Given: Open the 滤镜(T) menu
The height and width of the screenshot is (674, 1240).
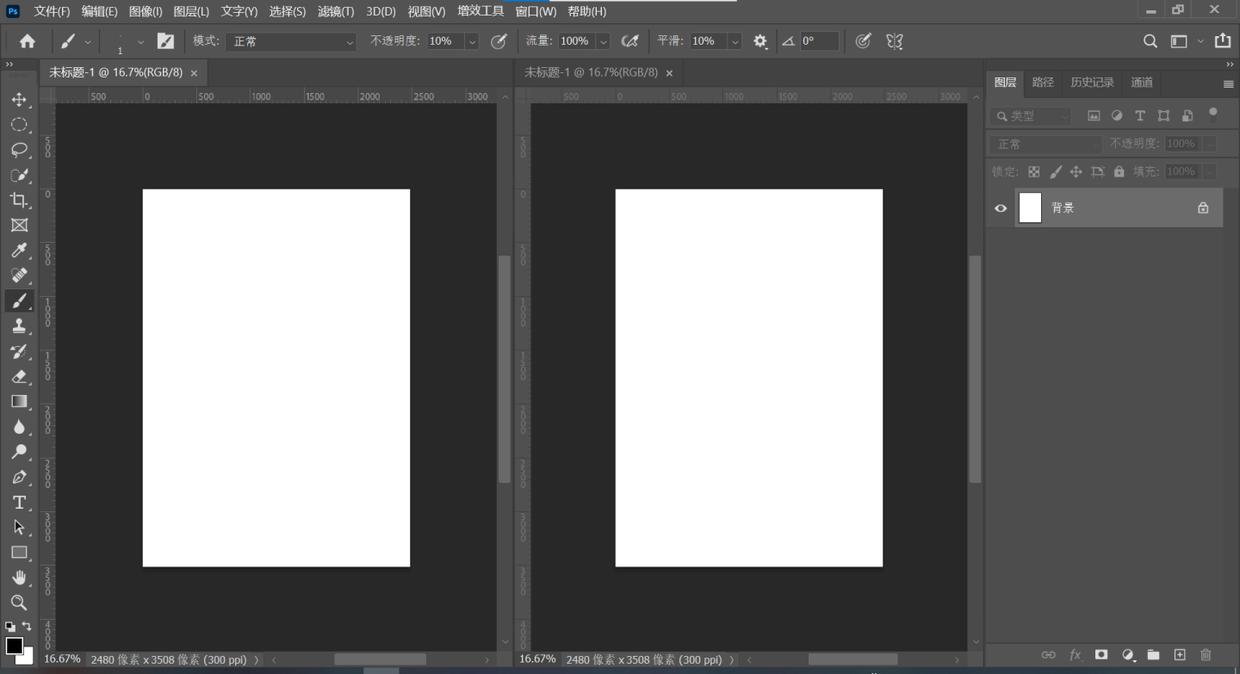Looking at the screenshot, I should [335, 11].
